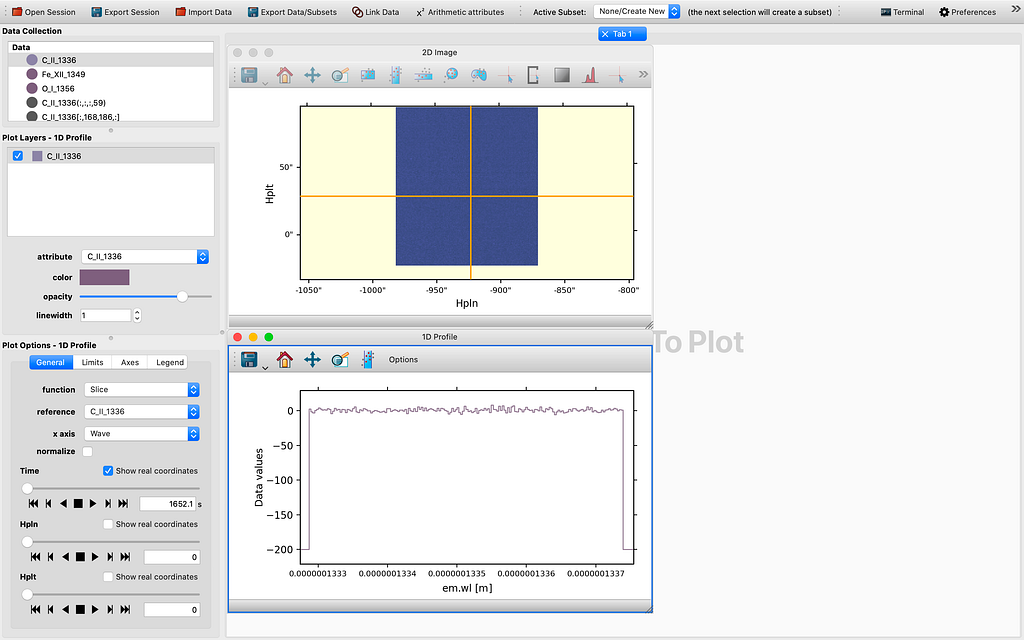Open the function dropdown showing Slice
This screenshot has width=1024, height=640.
(141, 390)
